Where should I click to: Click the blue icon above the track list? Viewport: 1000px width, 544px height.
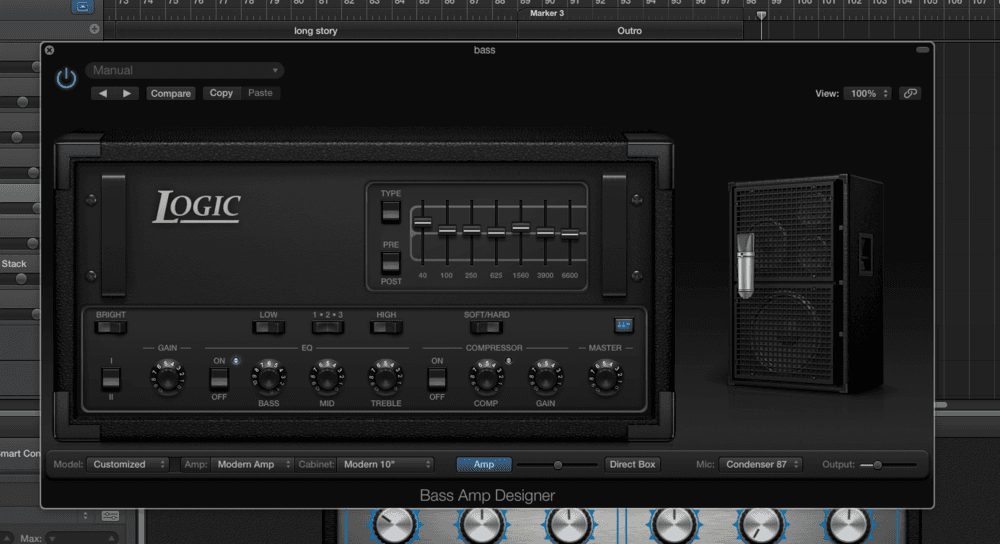(x=82, y=6)
